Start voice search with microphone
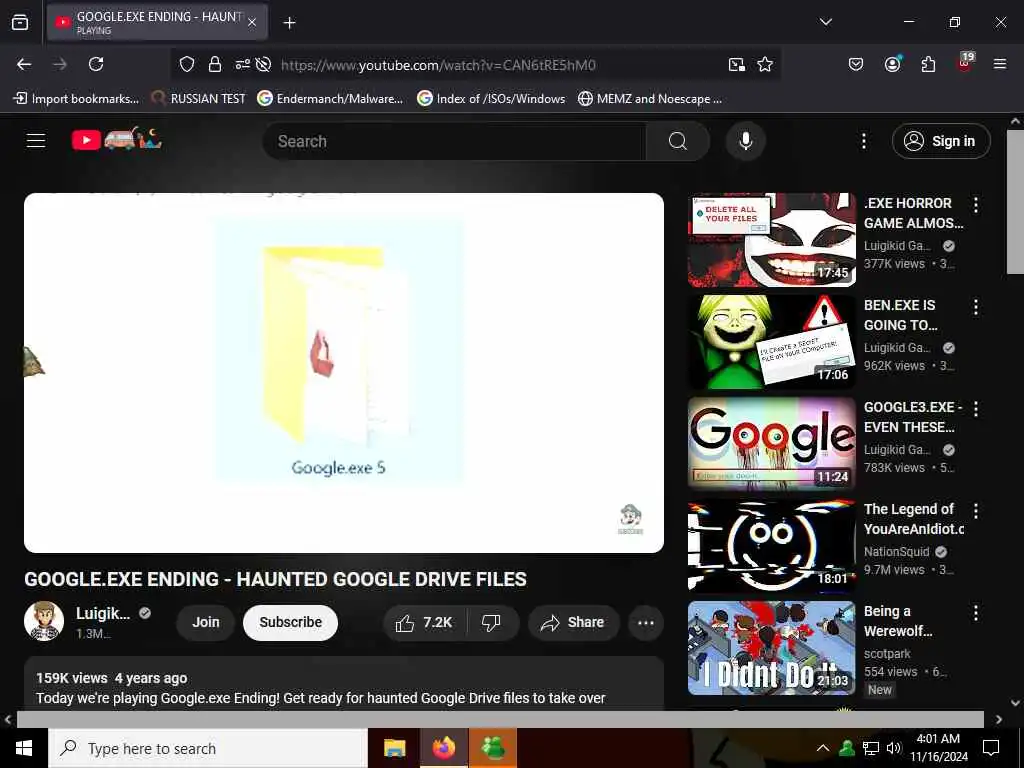The width and height of the screenshot is (1024, 768). 745,141
